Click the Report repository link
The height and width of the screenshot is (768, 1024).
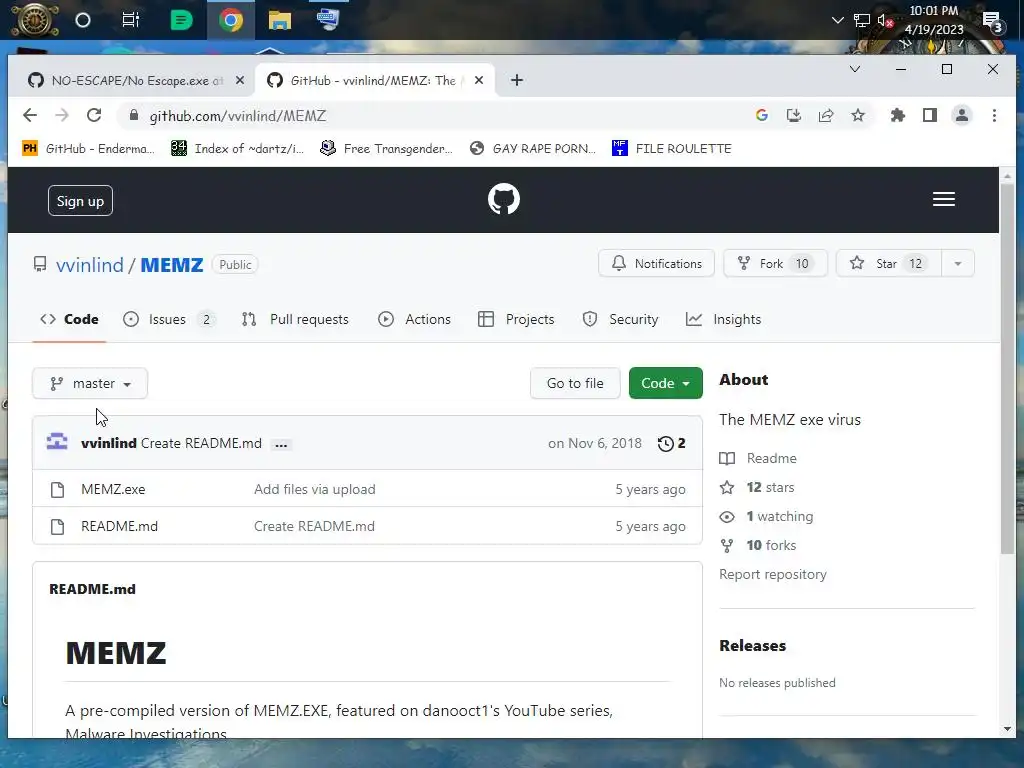click(x=773, y=575)
